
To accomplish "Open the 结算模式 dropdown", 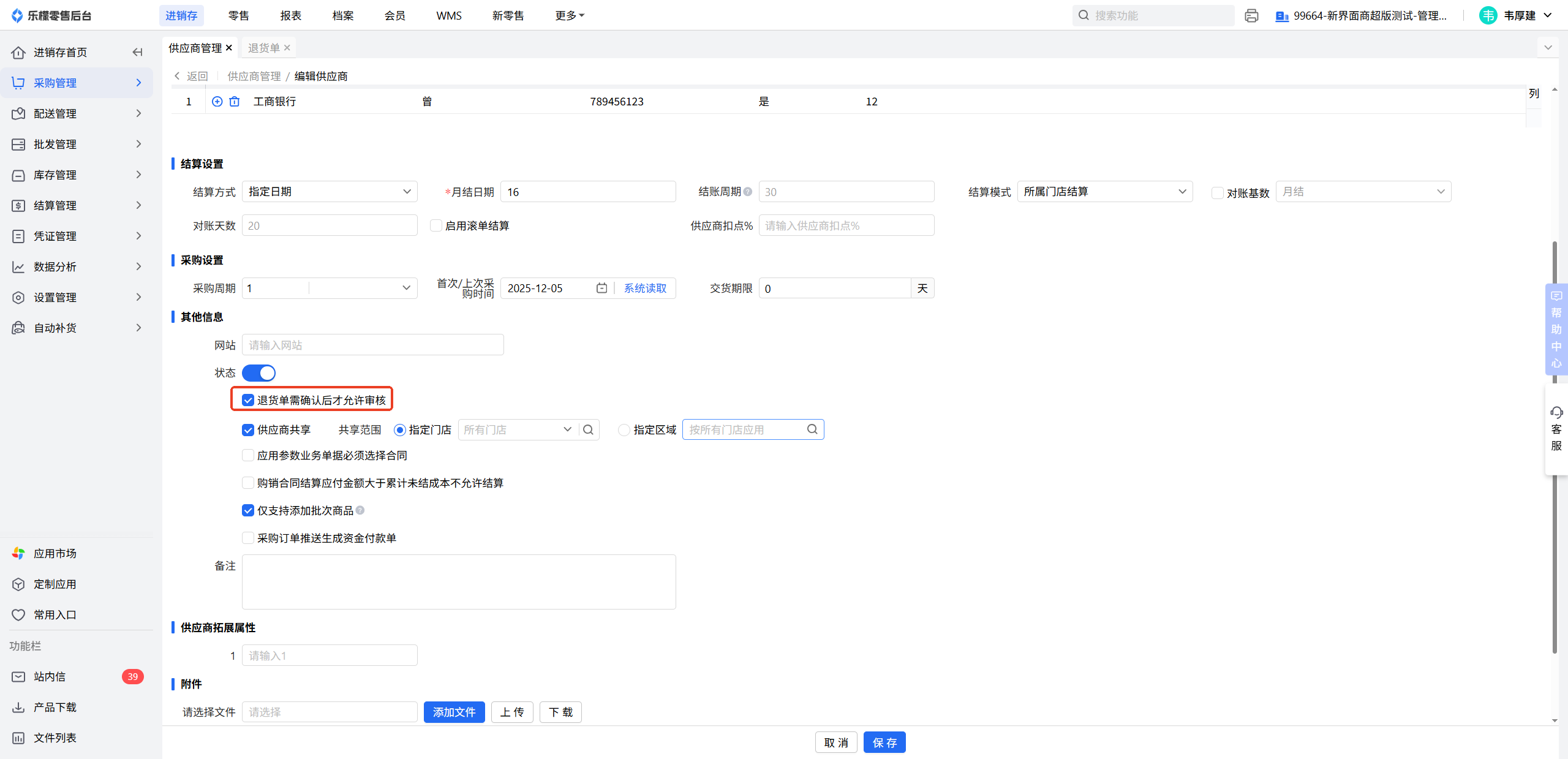I will pyautogui.click(x=1104, y=192).
